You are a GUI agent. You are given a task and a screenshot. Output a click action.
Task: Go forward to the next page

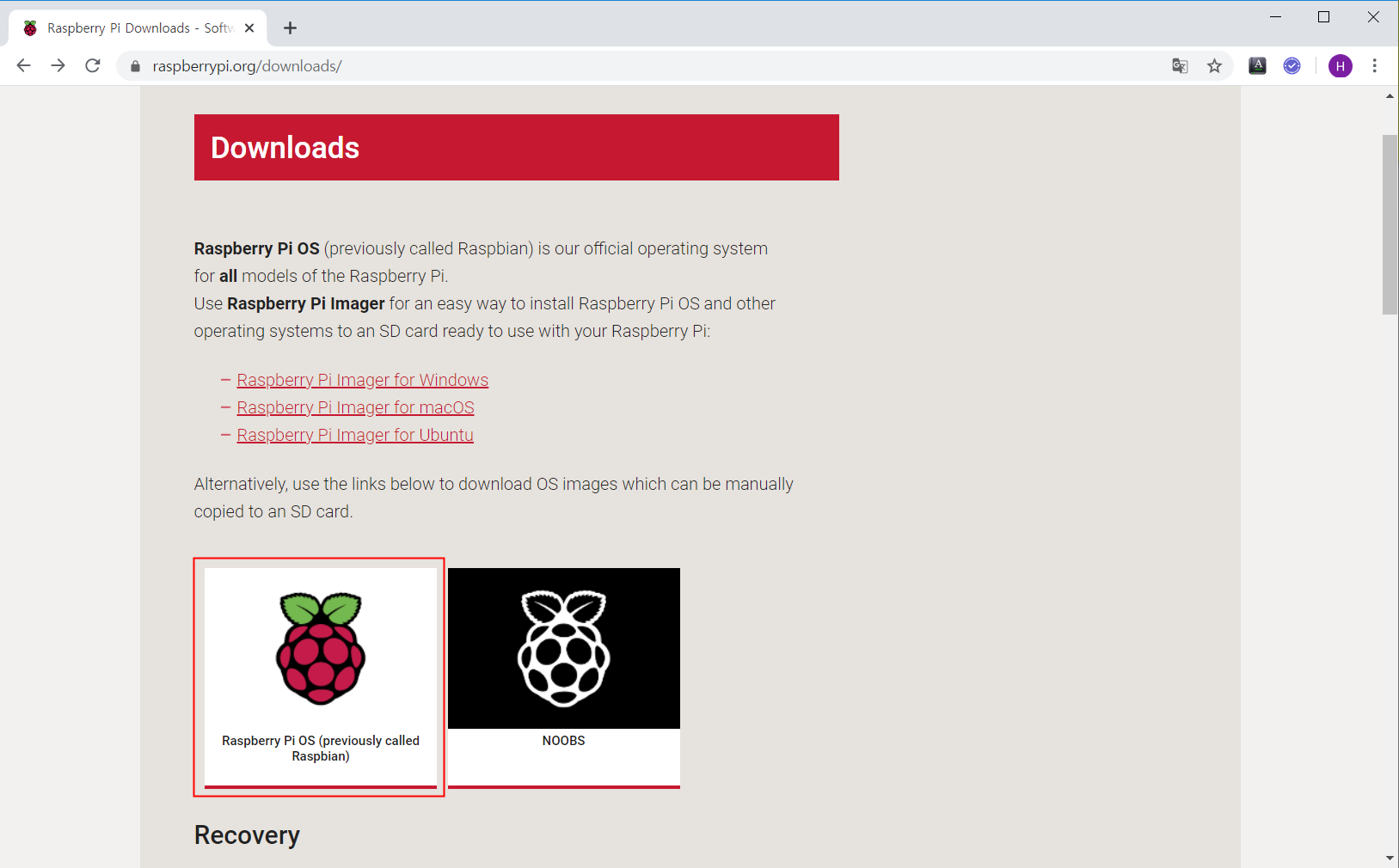click(x=58, y=66)
